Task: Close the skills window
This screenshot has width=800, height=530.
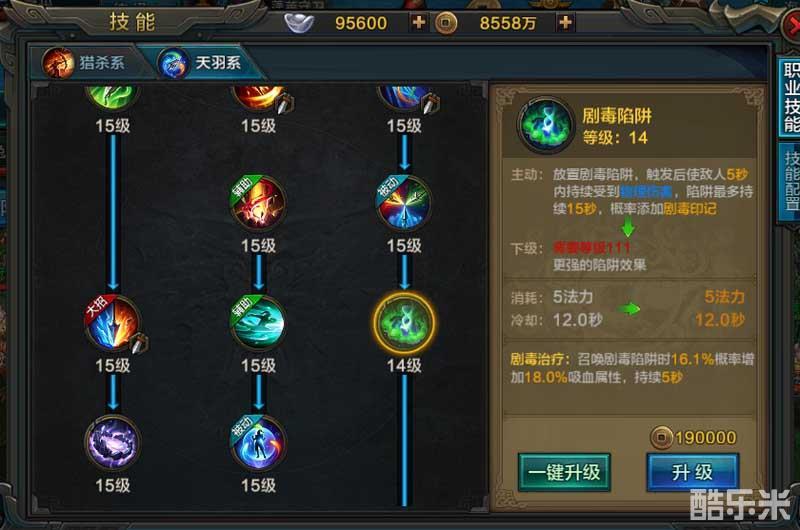Action: pyautogui.click(x=792, y=24)
